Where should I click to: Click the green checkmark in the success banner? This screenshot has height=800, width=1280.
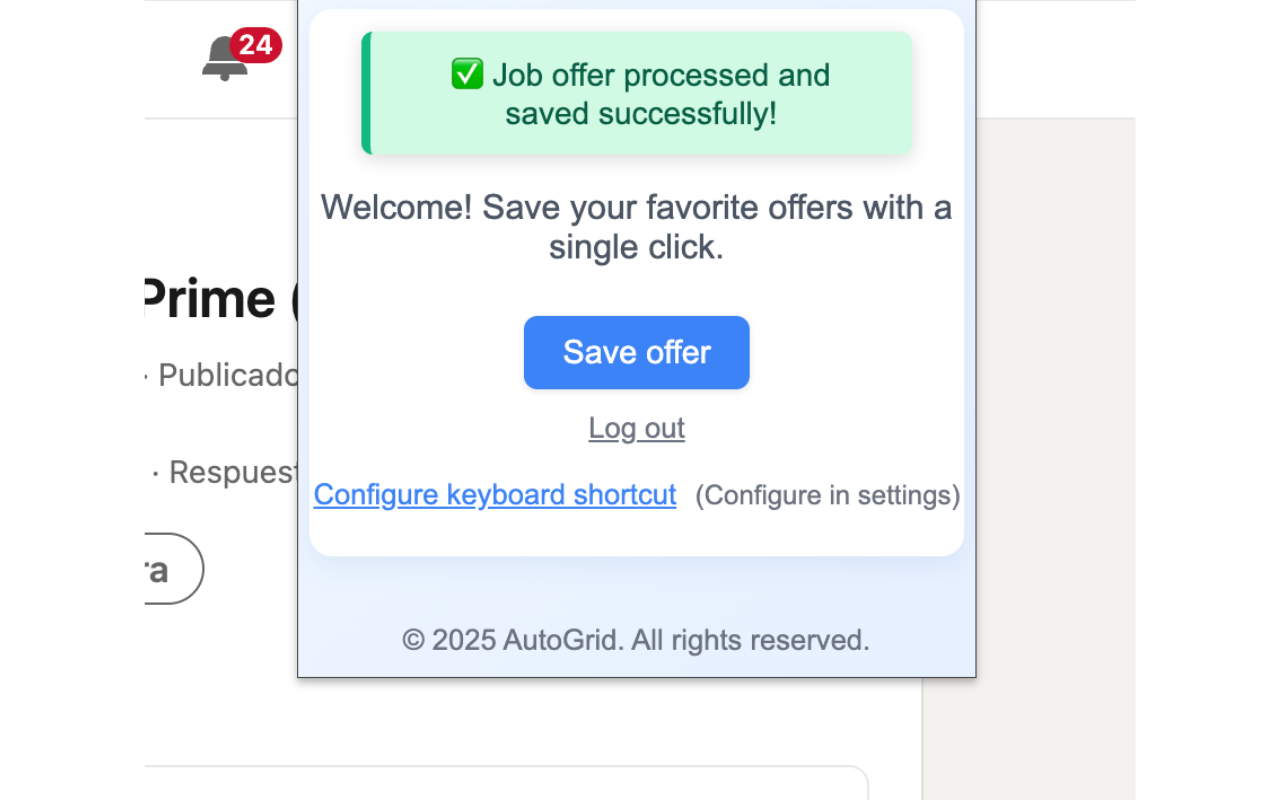click(x=467, y=74)
